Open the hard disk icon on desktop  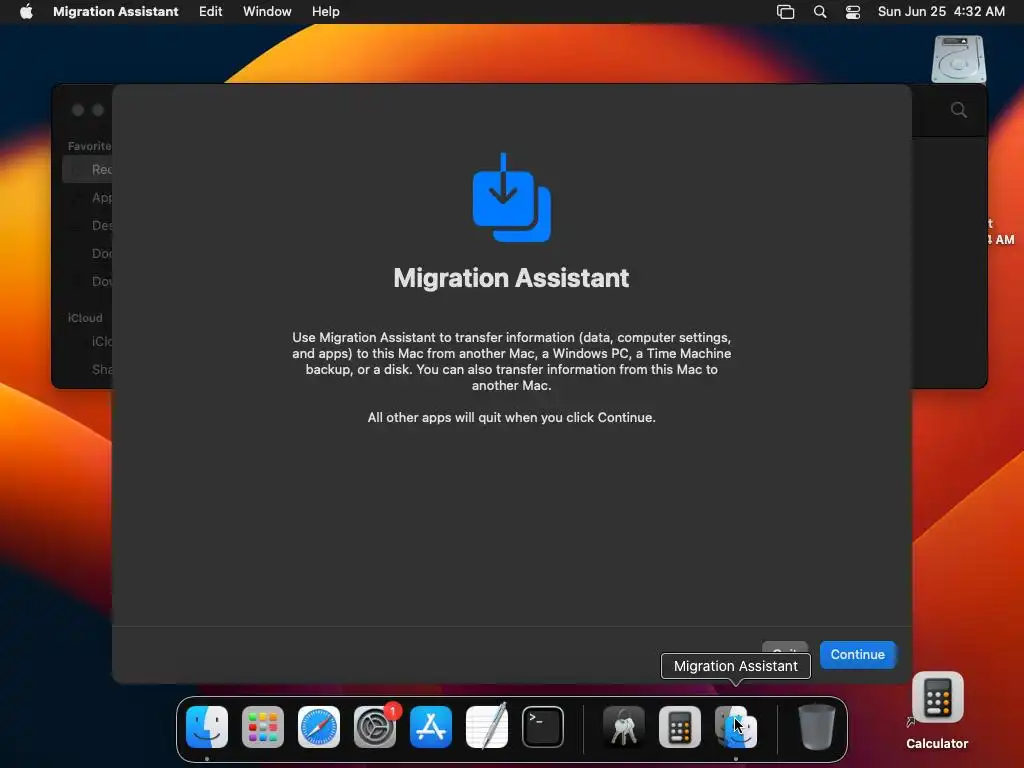958,59
